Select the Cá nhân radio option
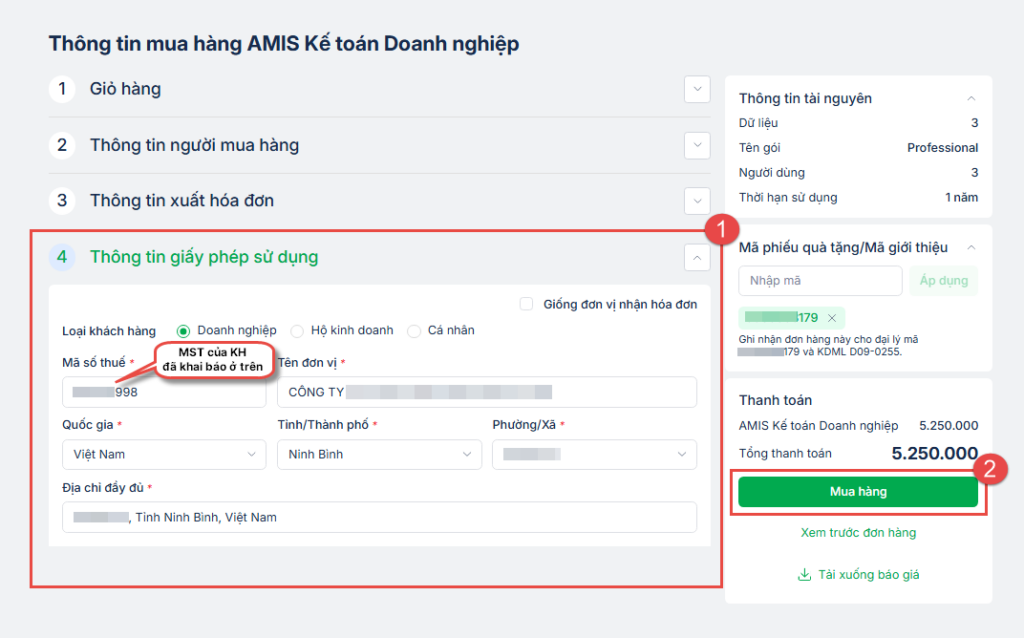Viewport: 1024px width, 638px height. [414, 331]
